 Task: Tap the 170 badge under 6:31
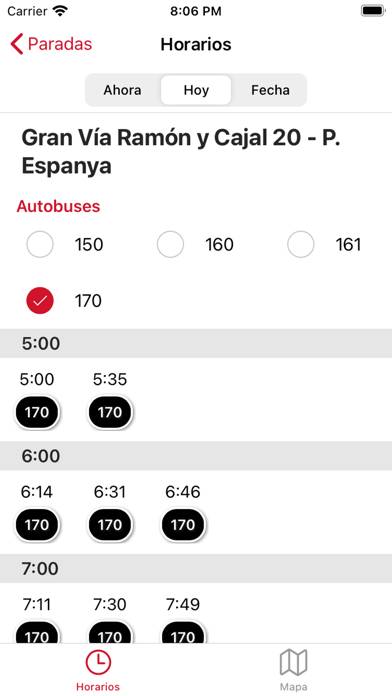110,525
